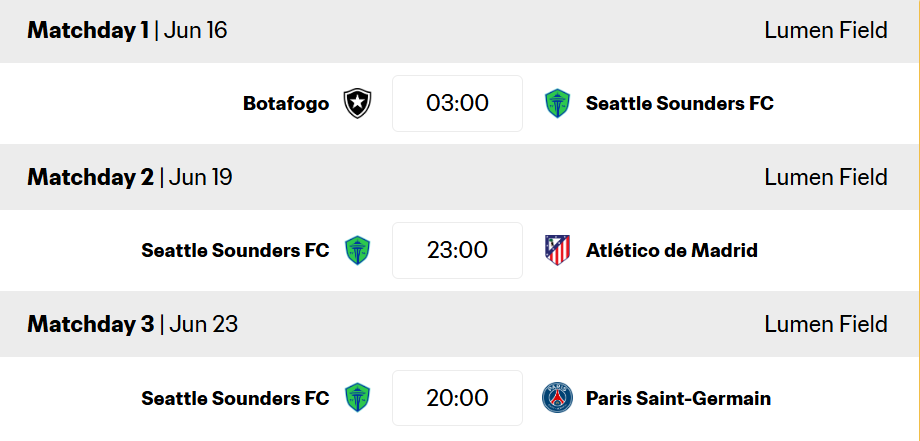Select the Matchday 2 Jun 19 header
The width and height of the screenshot is (920, 441).
click(129, 178)
